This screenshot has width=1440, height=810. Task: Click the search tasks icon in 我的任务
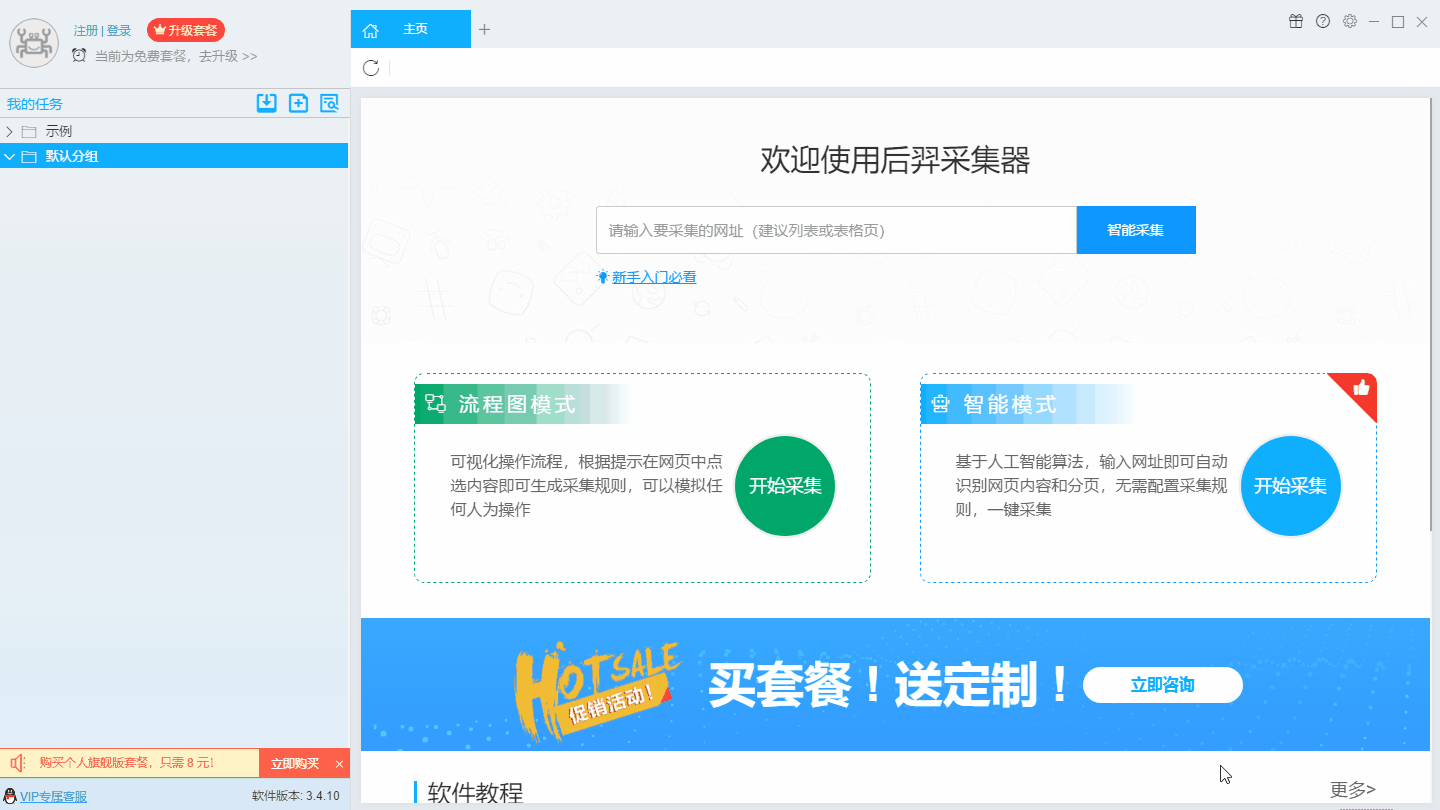click(329, 102)
